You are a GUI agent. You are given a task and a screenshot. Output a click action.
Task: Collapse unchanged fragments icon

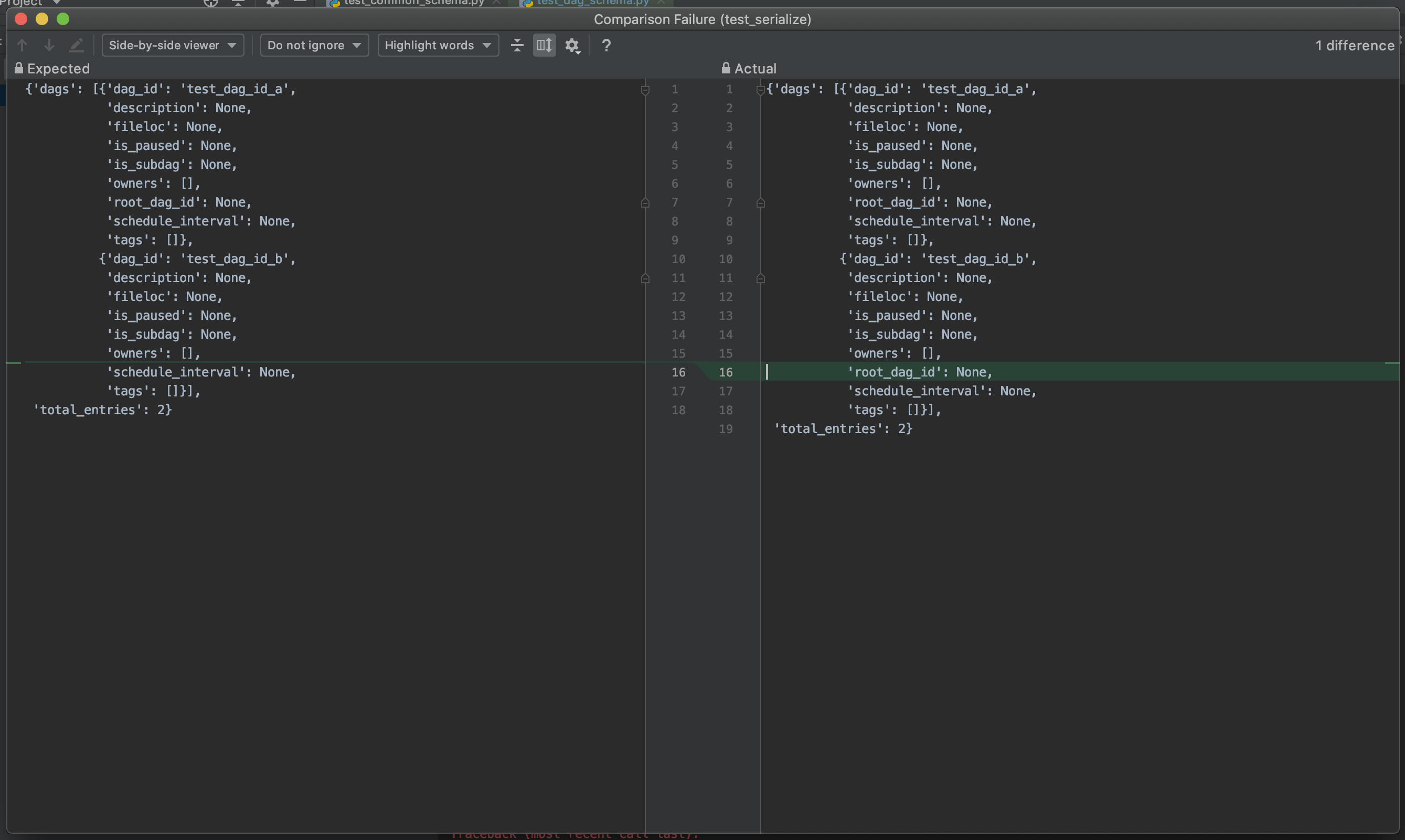tap(516, 45)
